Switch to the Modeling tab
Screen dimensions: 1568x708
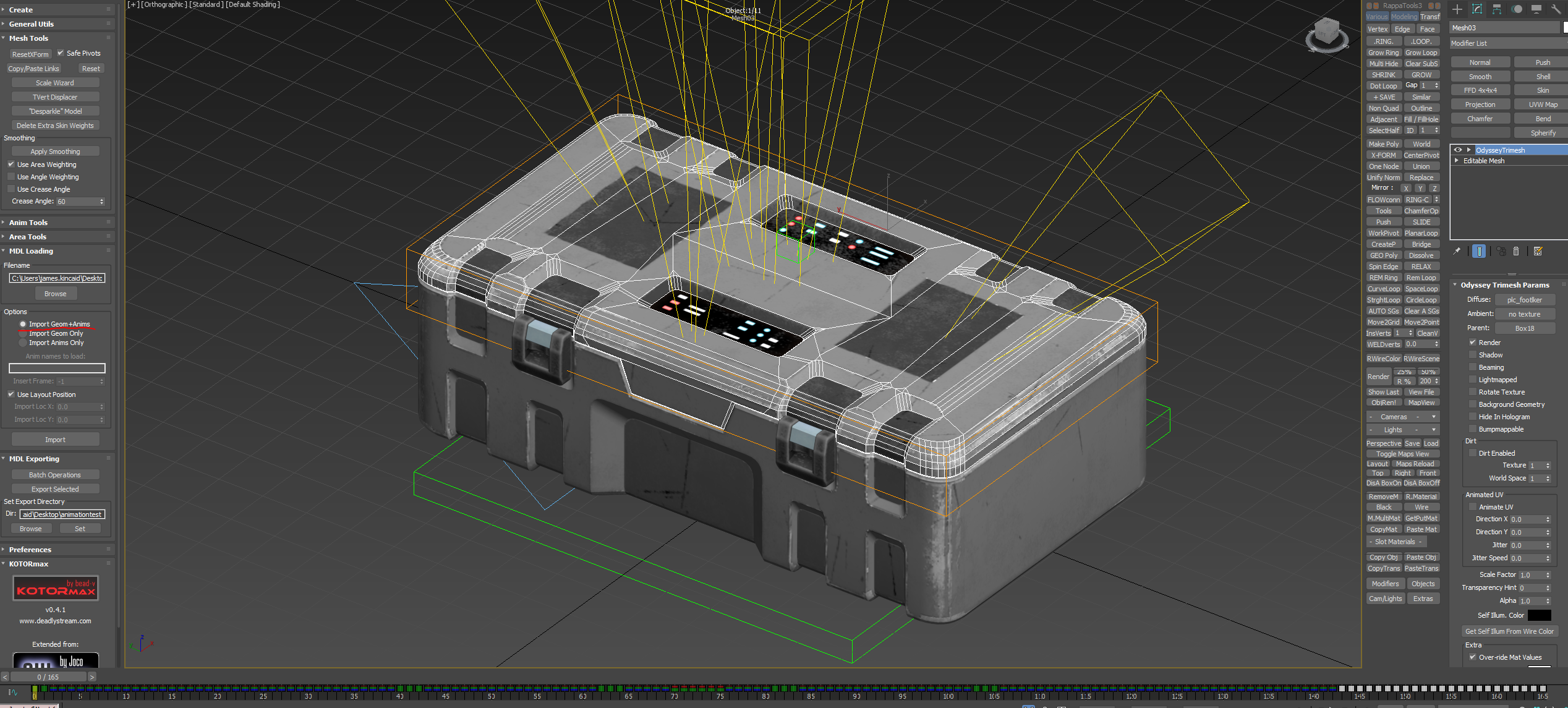[x=1404, y=17]
